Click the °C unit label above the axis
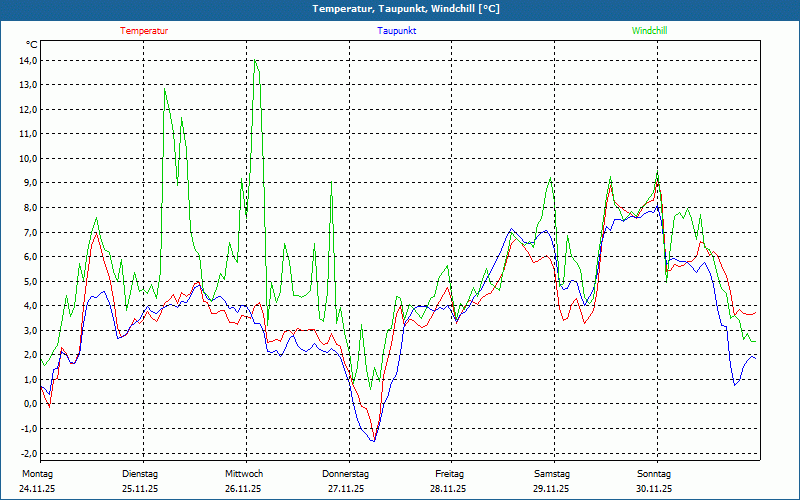The width and height of the screenshot is (800, 500). pyautogui.click(x=32, y=45)
